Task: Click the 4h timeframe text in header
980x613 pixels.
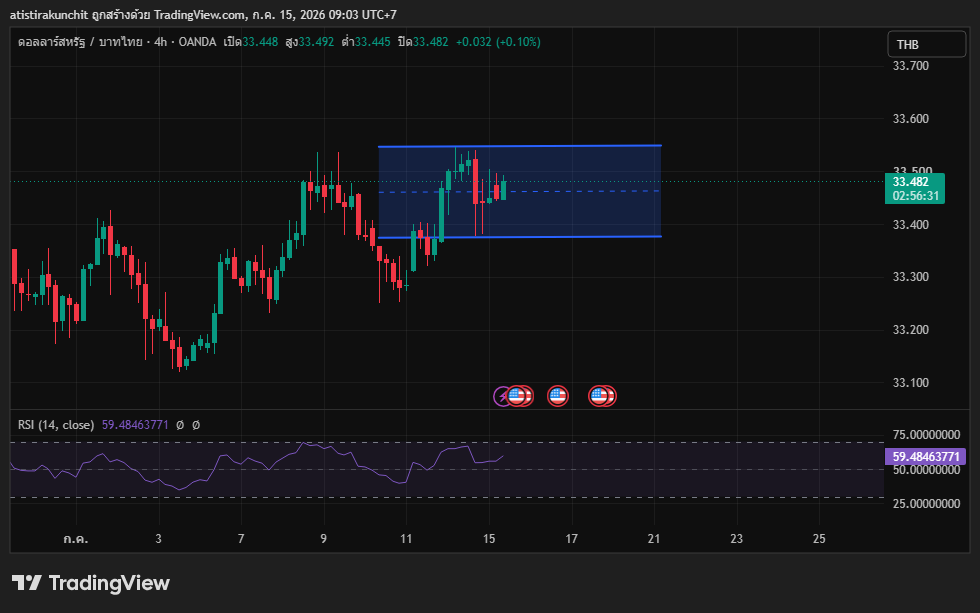Action: (161, 42)
